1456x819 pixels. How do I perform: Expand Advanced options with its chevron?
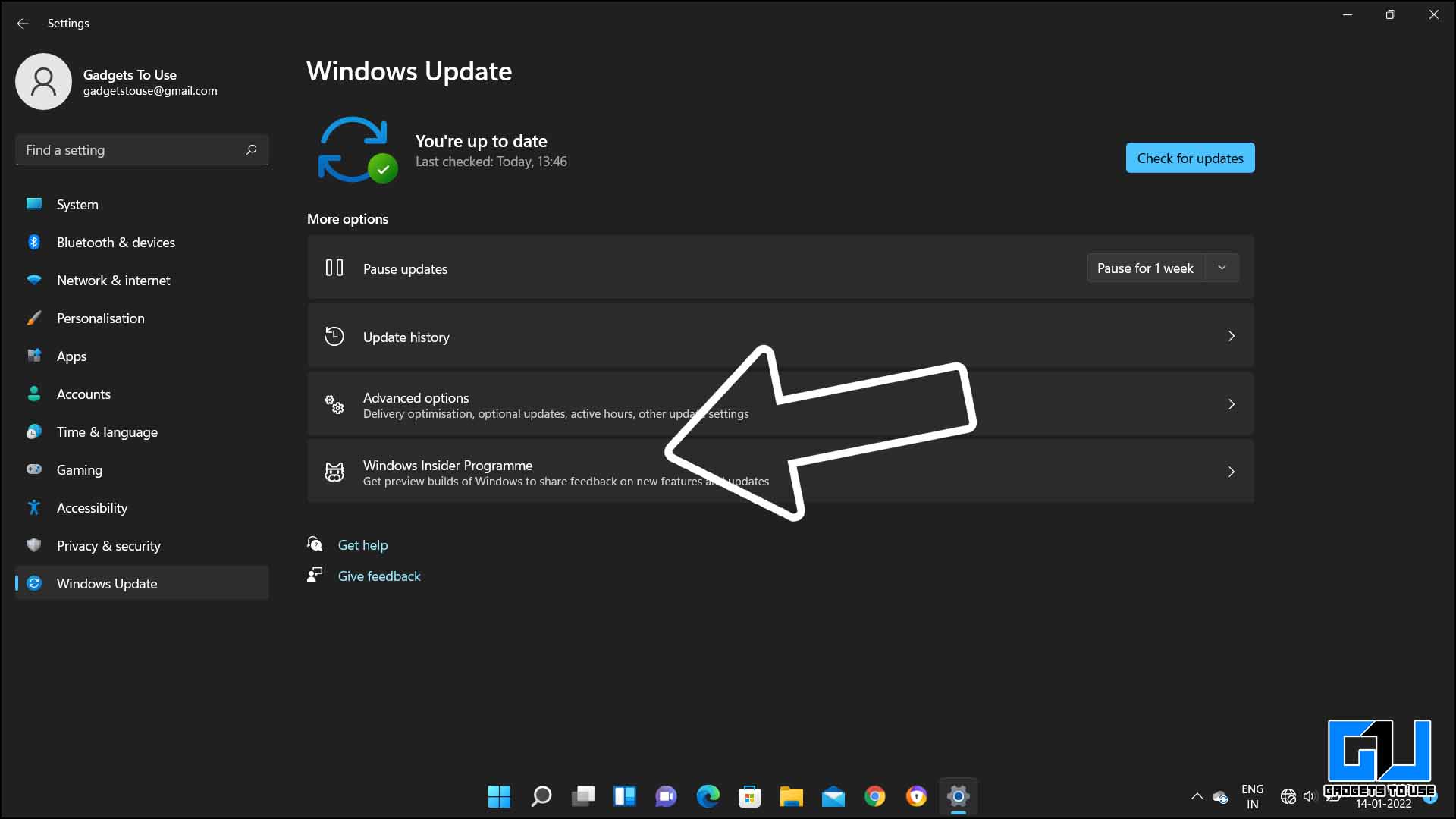1231,404
